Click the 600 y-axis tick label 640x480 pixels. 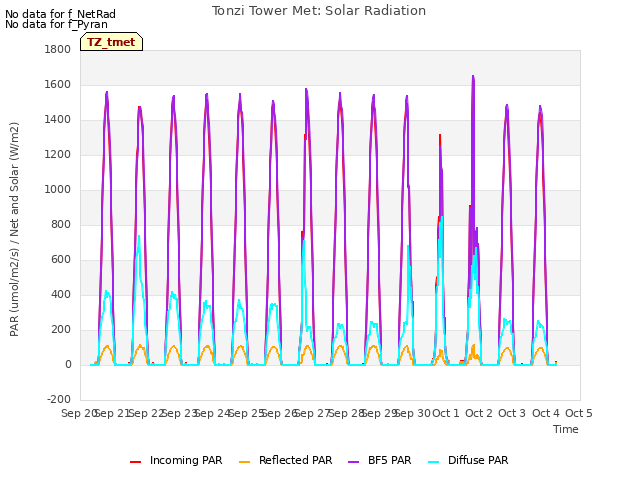click(61, 260)
